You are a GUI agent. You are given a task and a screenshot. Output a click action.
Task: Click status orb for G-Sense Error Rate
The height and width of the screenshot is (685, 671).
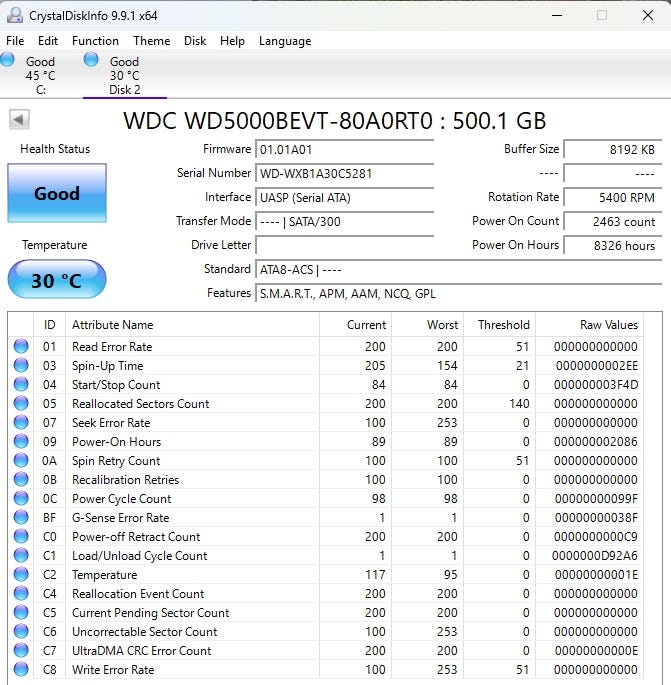point(21,517)
